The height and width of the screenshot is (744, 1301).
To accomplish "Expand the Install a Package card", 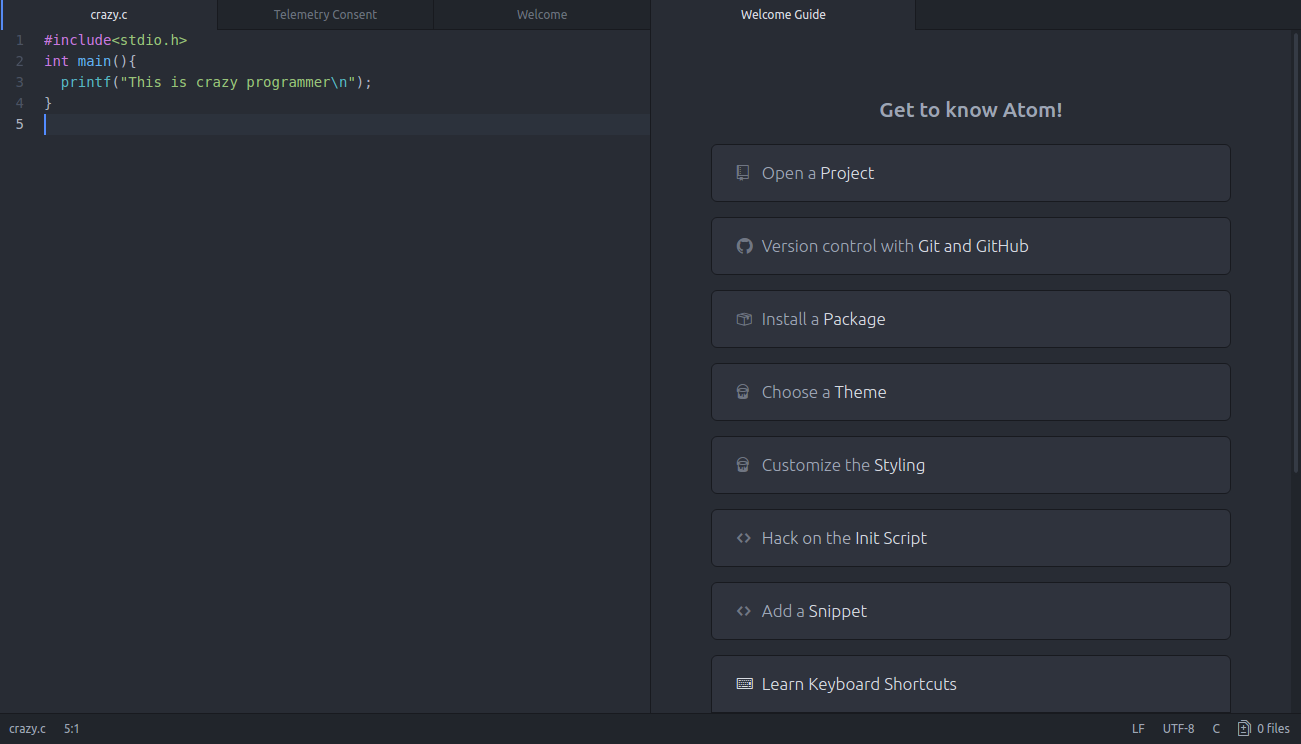I will pyautogui.click(x=970, y=319).
